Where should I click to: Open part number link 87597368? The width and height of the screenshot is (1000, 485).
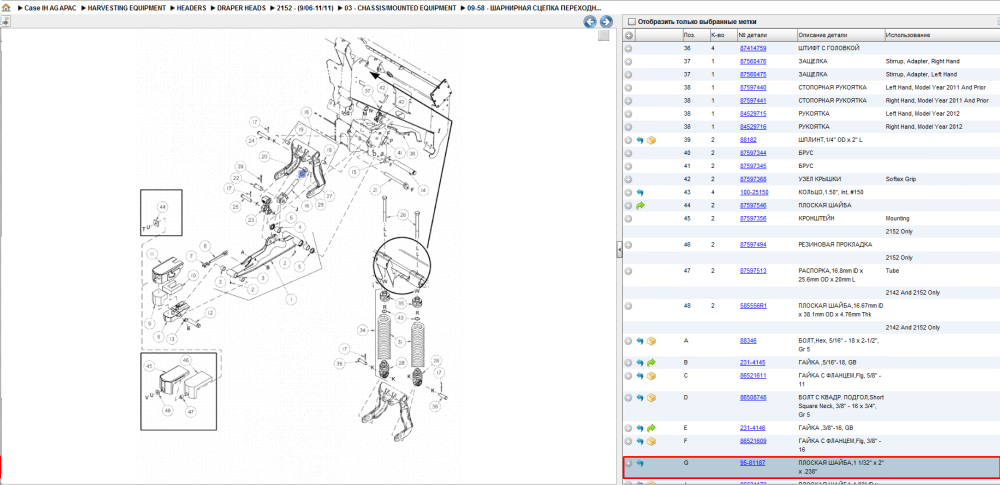(753, 179)
